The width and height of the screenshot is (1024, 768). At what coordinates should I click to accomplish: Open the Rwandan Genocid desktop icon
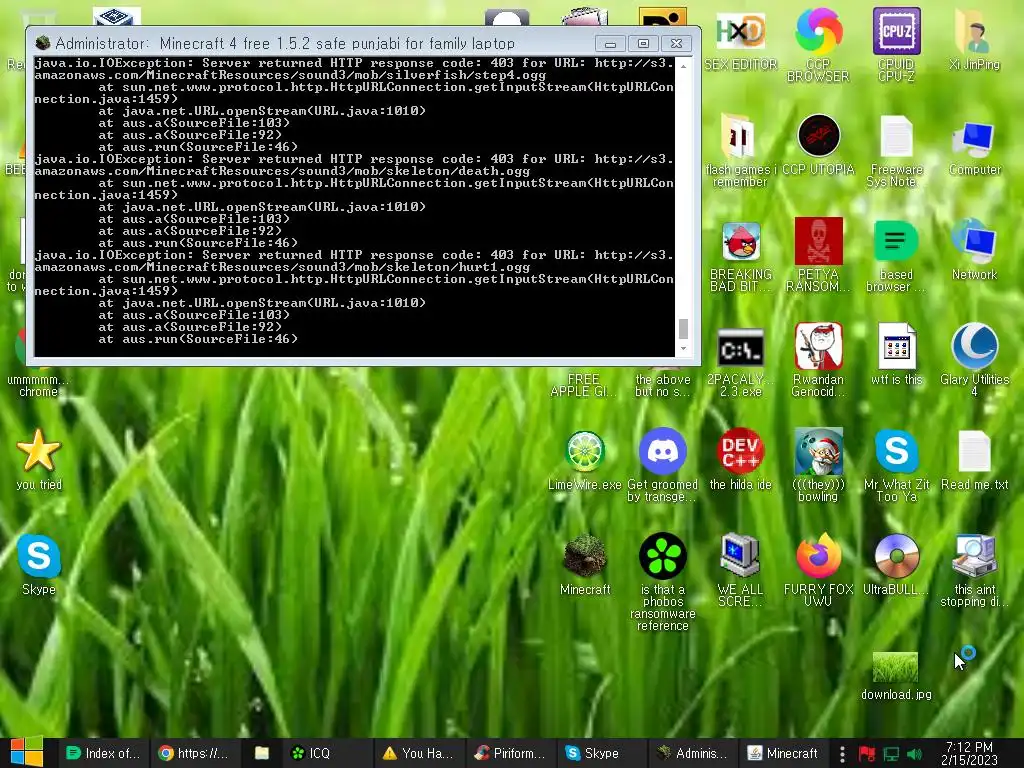(x=818, y=346)
